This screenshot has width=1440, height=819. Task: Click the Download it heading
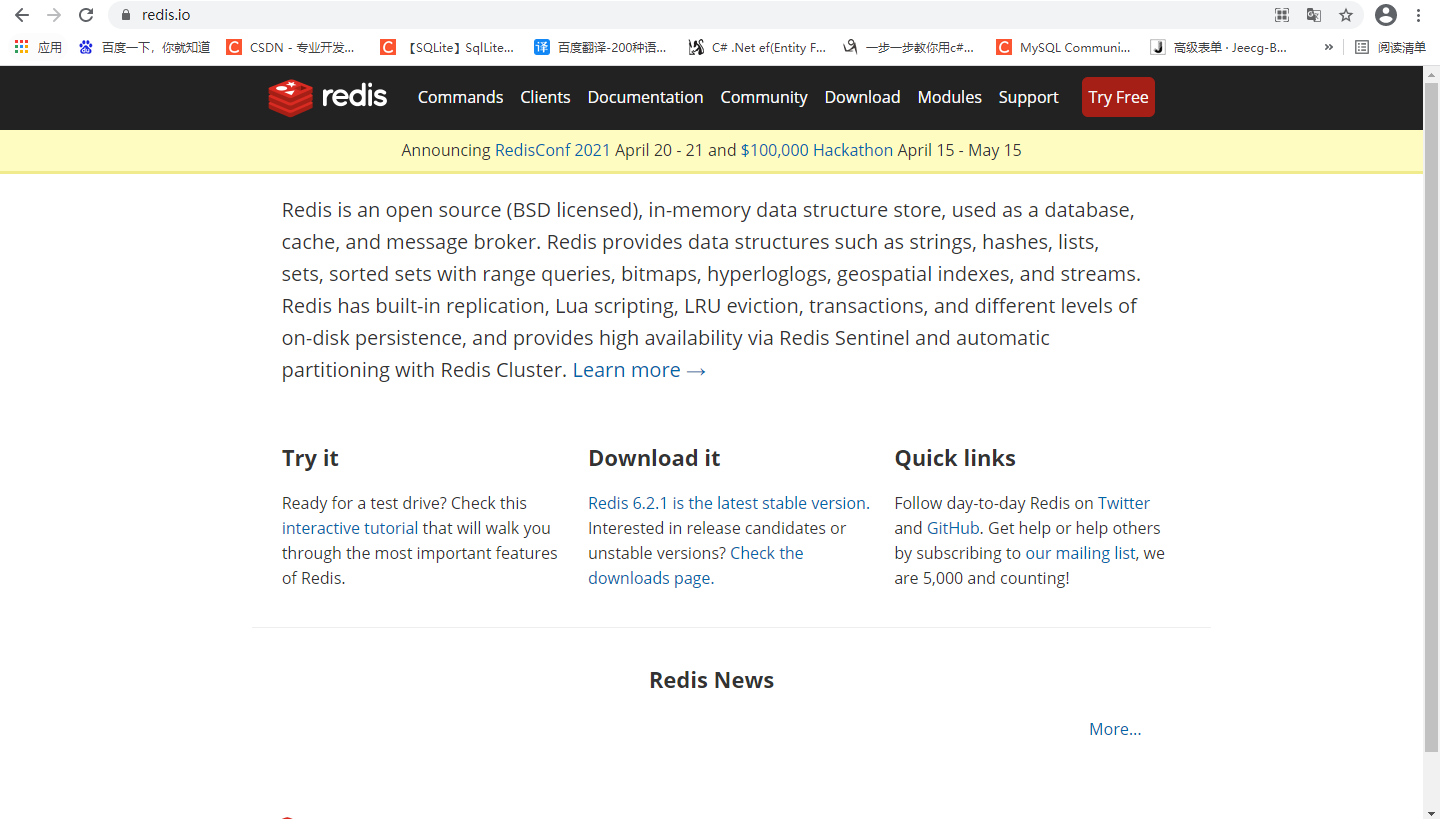click(x=654, y=458)
